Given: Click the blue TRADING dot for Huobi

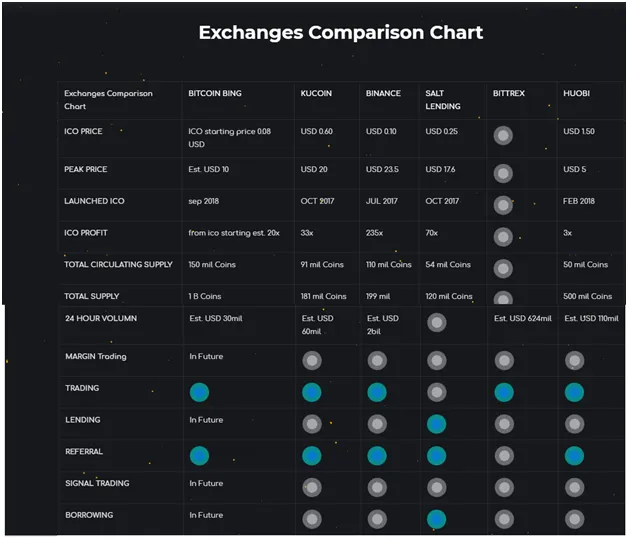Looking at the screenshot, I should pos(574,392).
